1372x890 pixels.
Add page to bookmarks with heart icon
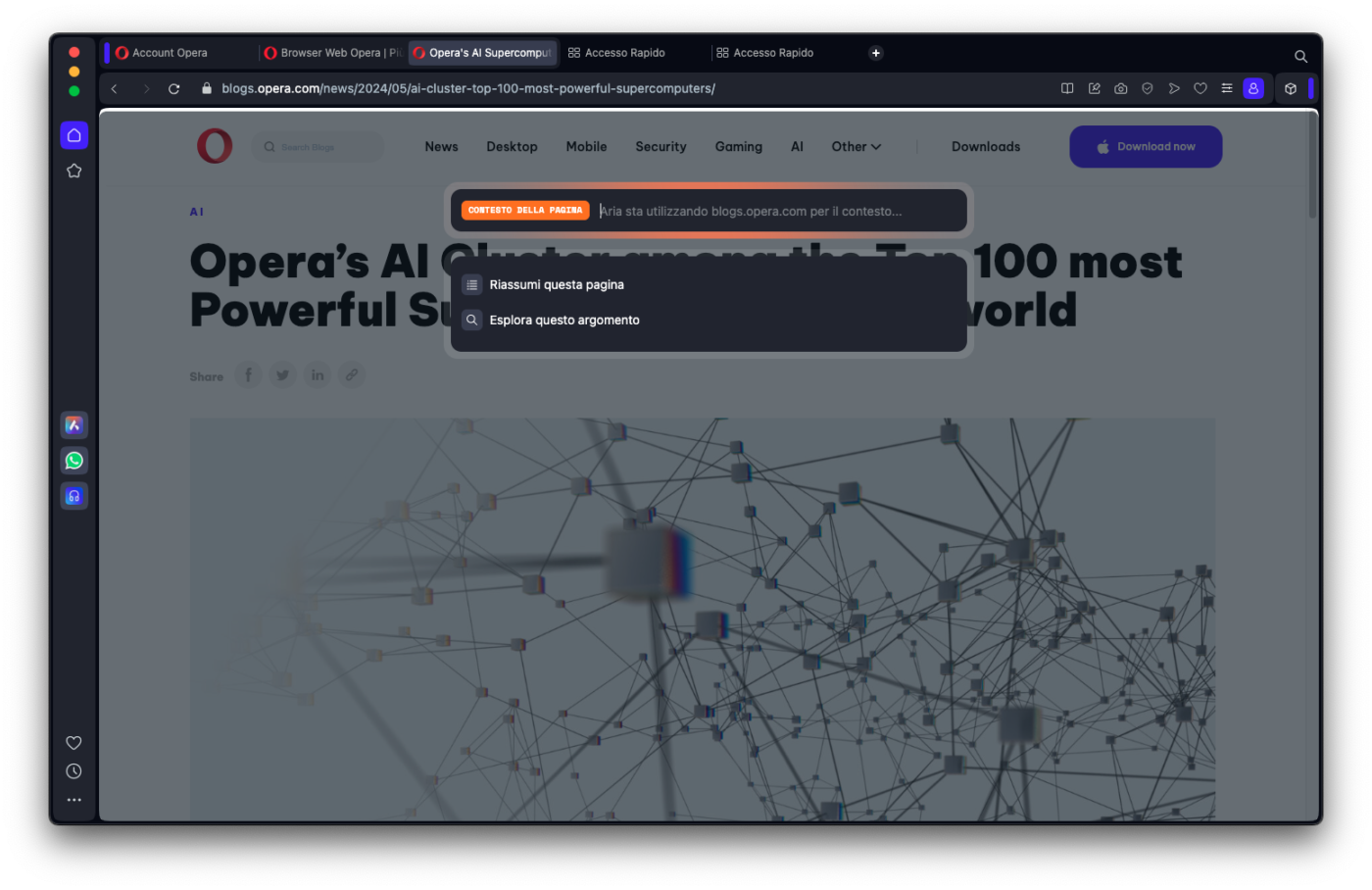pyautogui.click(x=1200, y=88)
